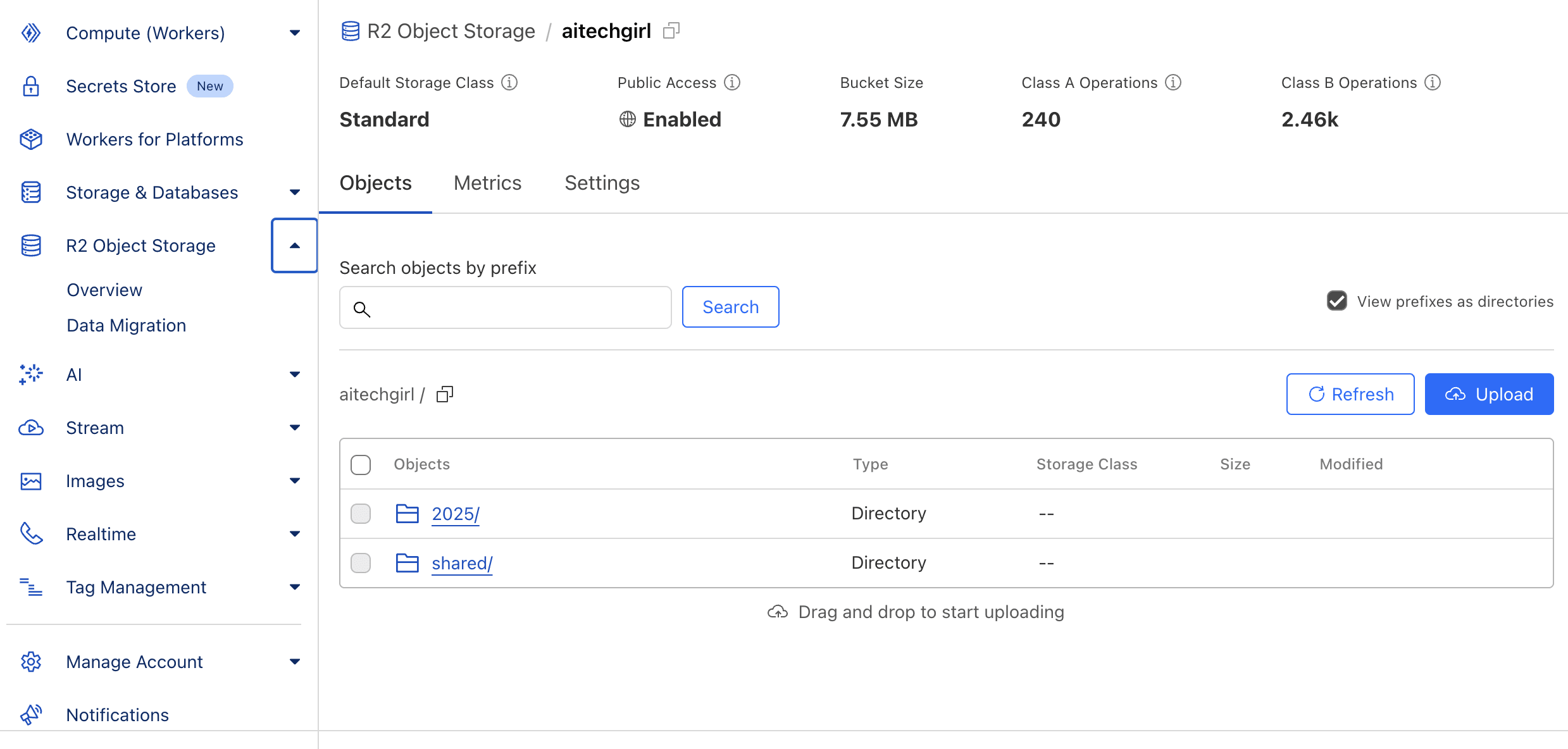Expand the Tag Management arrow
Viewport: 1568px width, 749px height.
point(295,587)
